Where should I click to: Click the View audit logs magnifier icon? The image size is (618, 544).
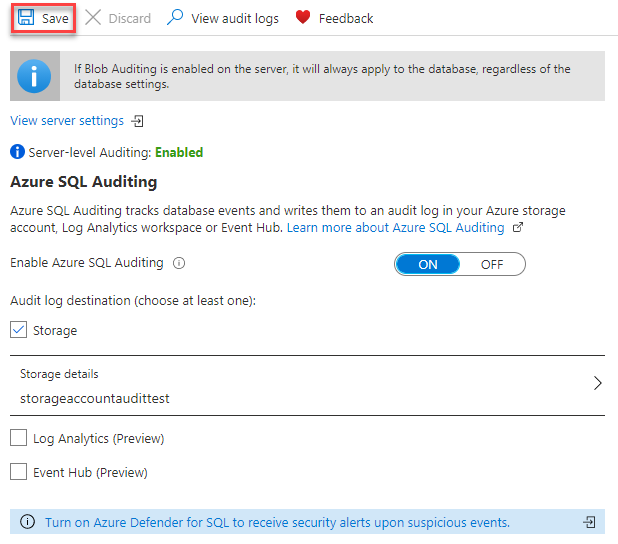[x=175, y=18]
